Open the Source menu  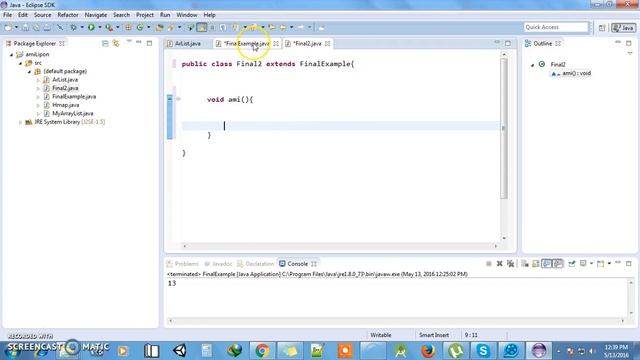click(42, 15)
